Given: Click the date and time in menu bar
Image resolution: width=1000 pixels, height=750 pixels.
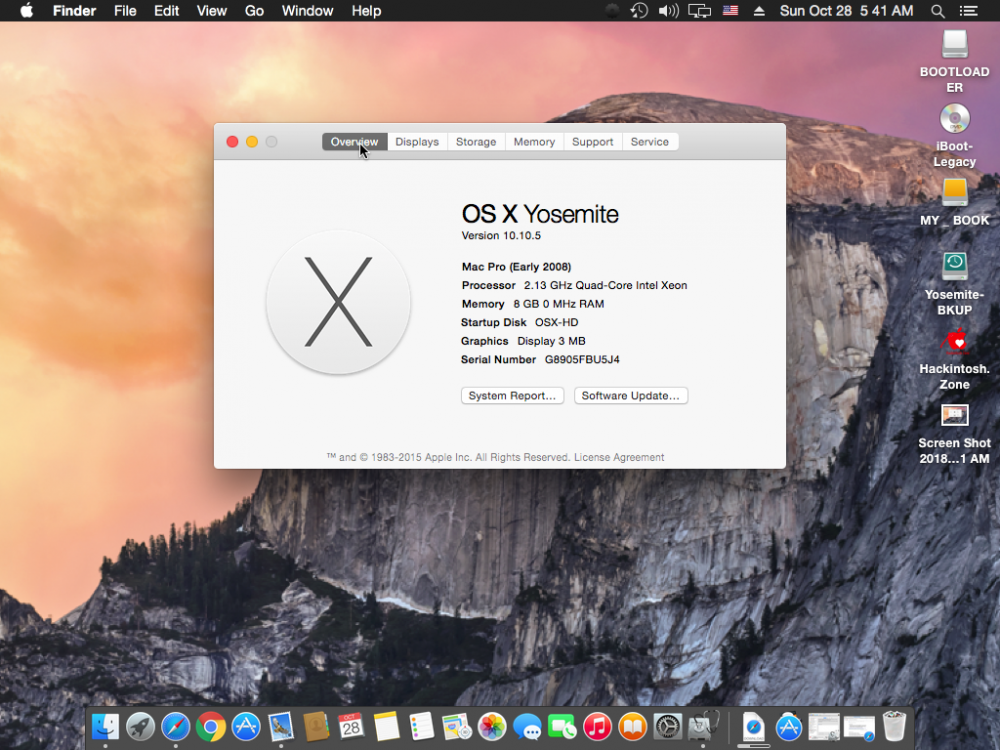Looking at the screenshot, I should click(846, 11).
